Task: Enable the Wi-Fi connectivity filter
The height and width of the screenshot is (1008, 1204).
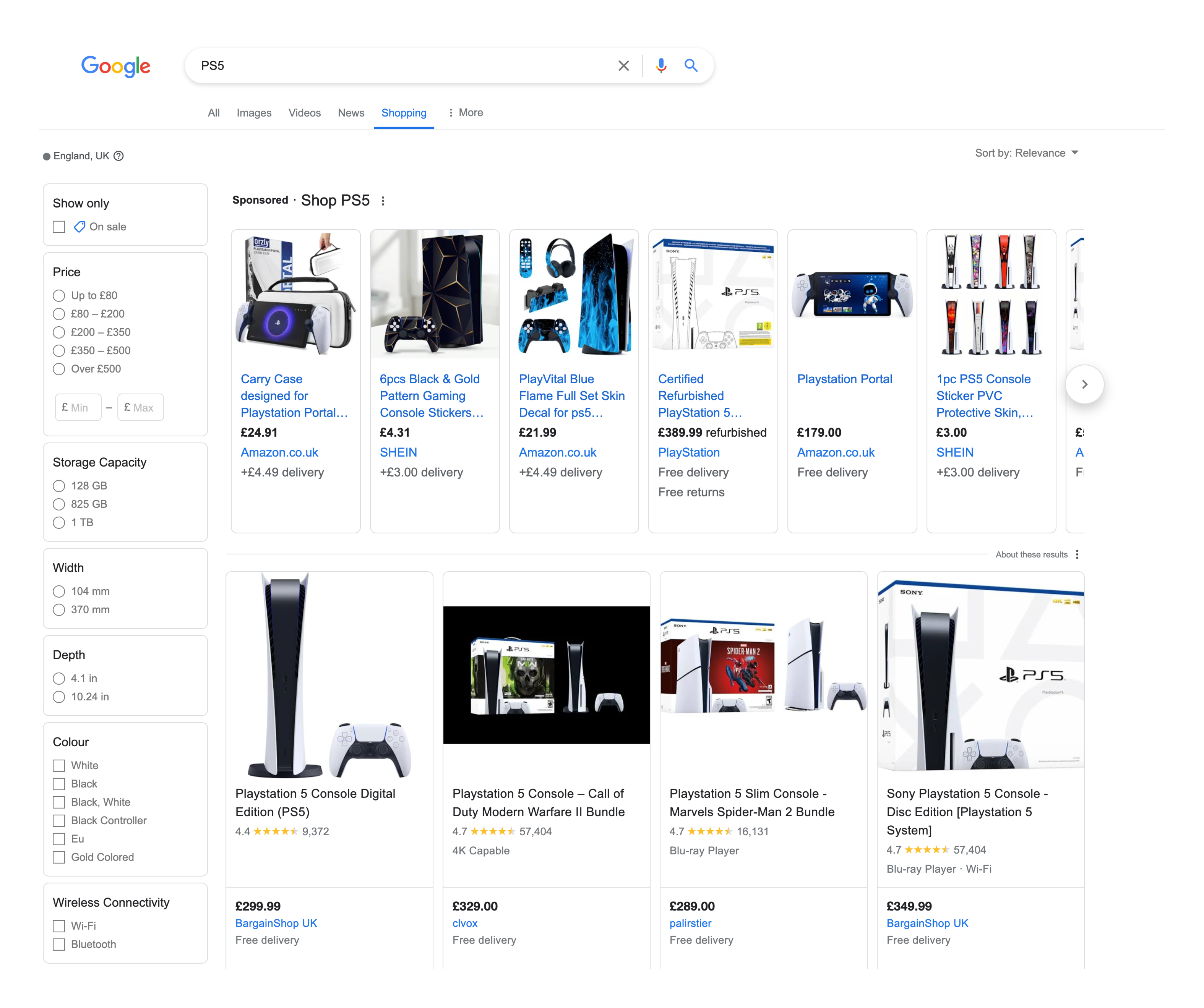Action: pos(59,926)
